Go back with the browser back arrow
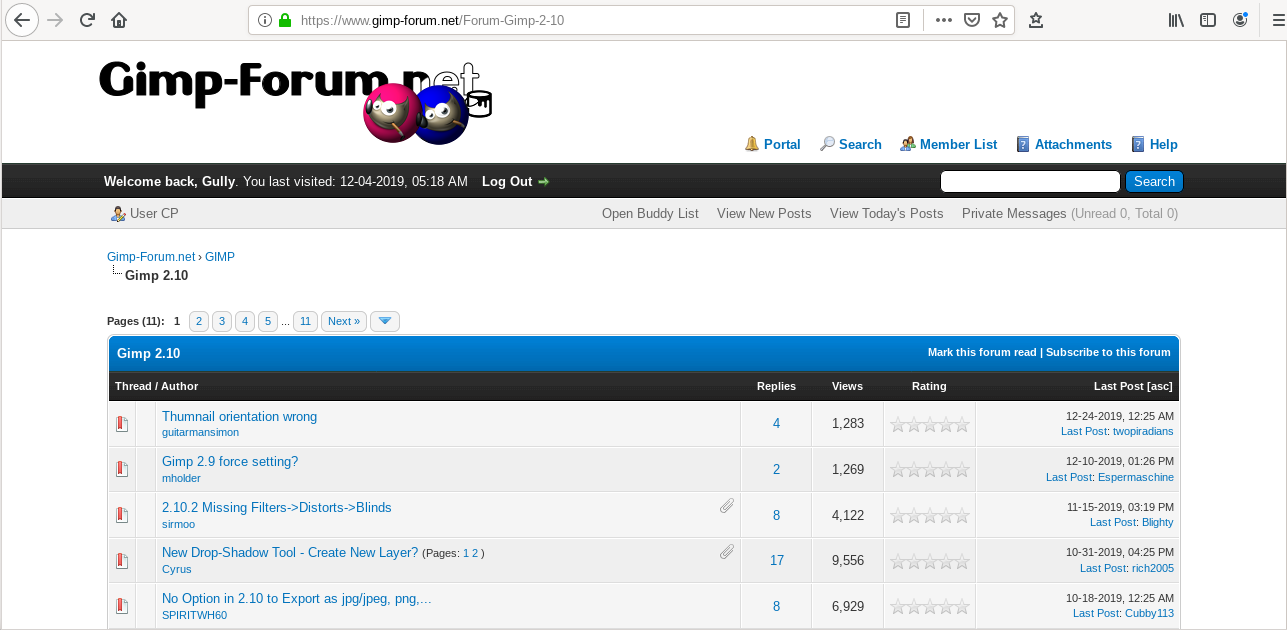The width and height of the screenshot is (1287, 630). coord(21,20)
